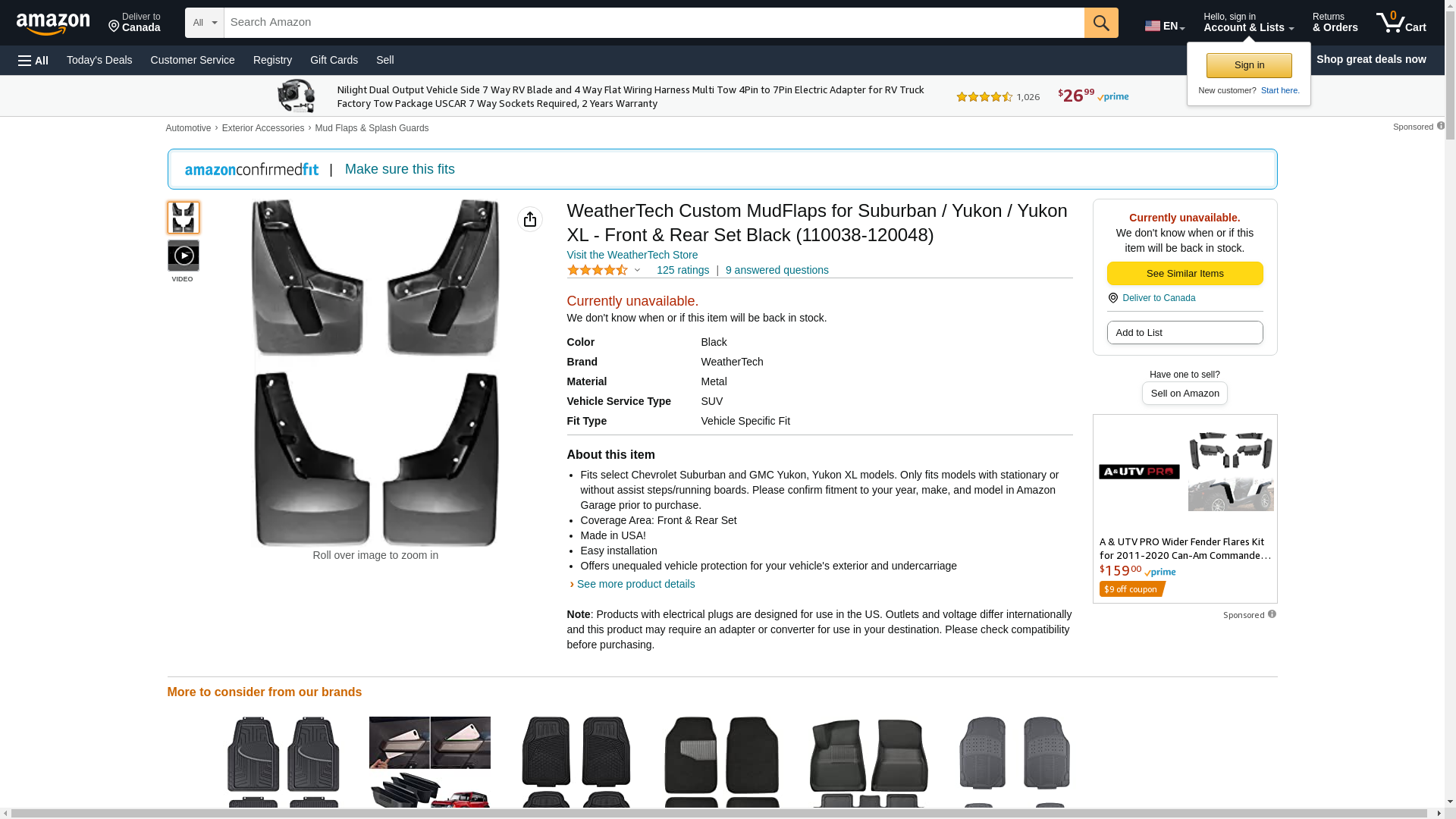Expand the Add to List dropdown
1456x819 pixels.
pos(1184,332)
